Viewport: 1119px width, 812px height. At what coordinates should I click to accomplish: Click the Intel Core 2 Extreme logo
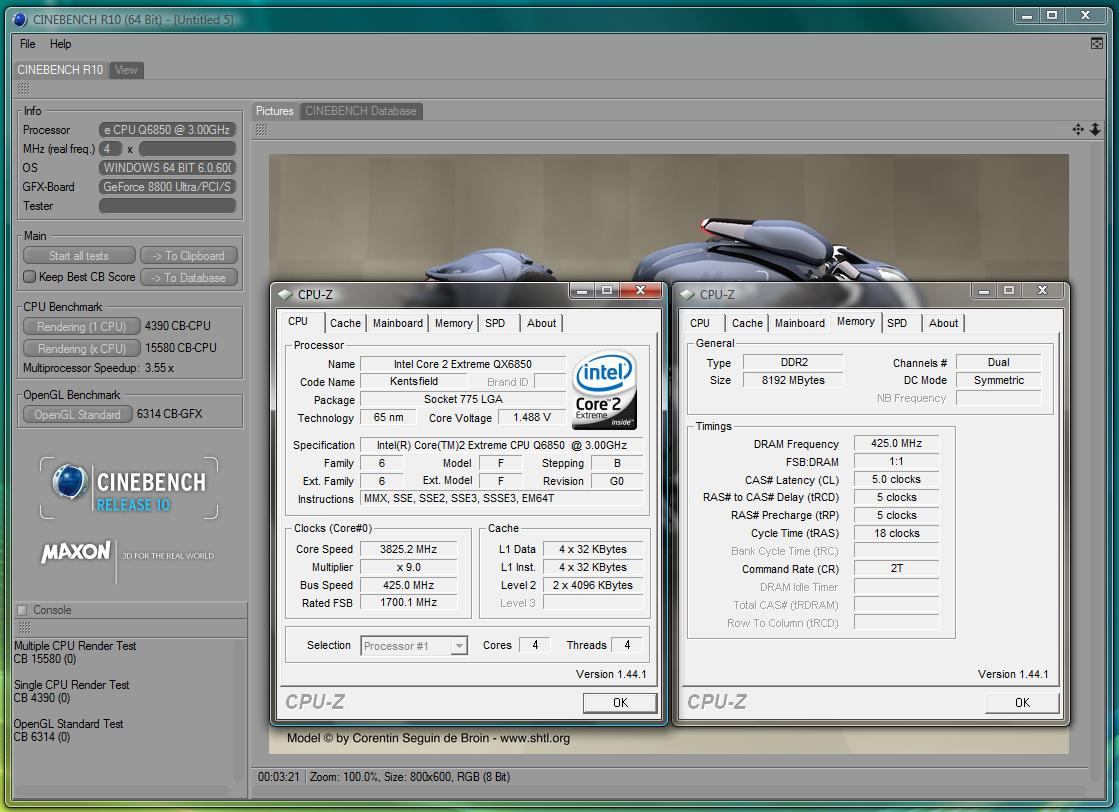pyautogui.click(x=604, y=390)
